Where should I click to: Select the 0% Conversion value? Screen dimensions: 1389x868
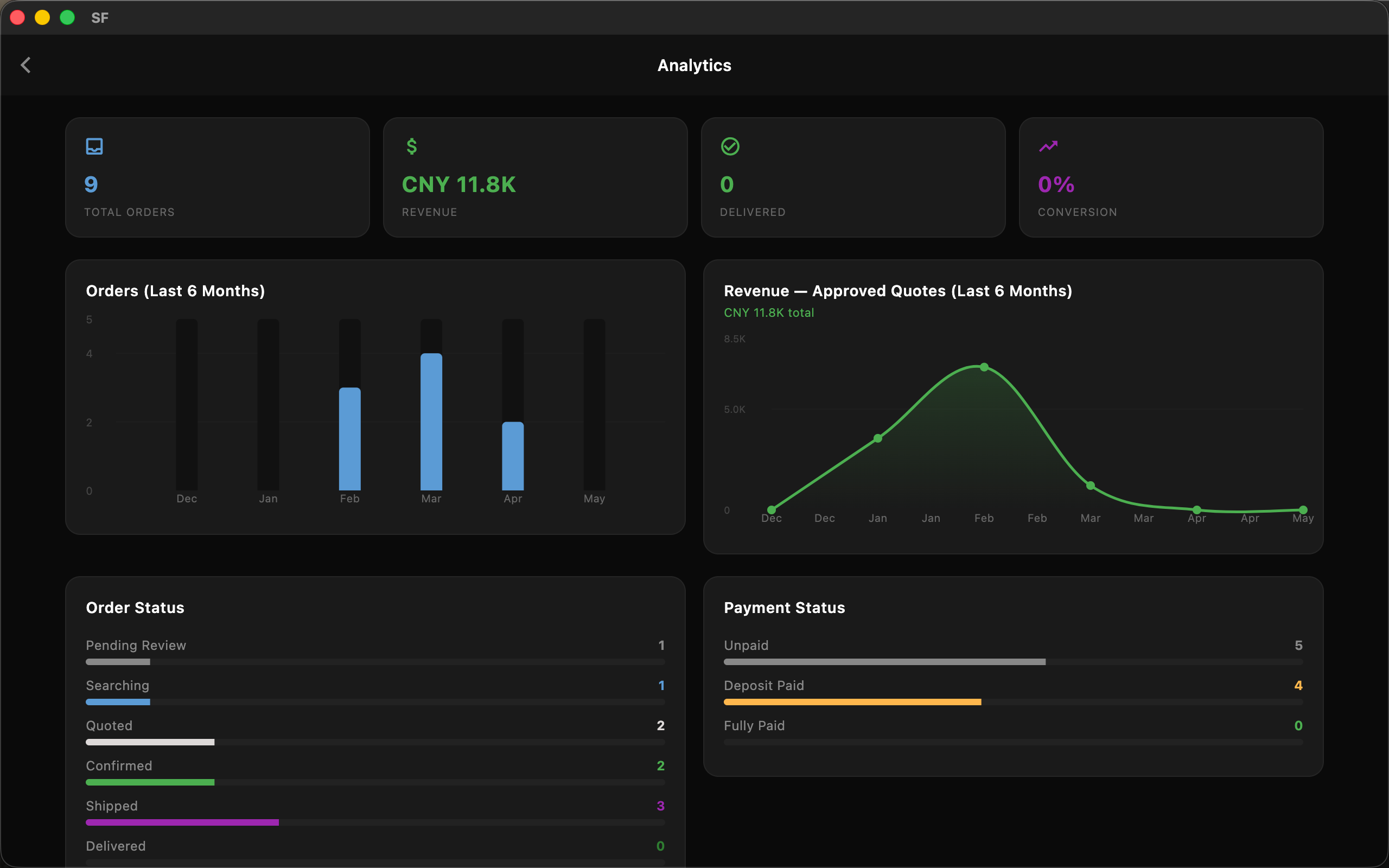tap(1056, 184)
